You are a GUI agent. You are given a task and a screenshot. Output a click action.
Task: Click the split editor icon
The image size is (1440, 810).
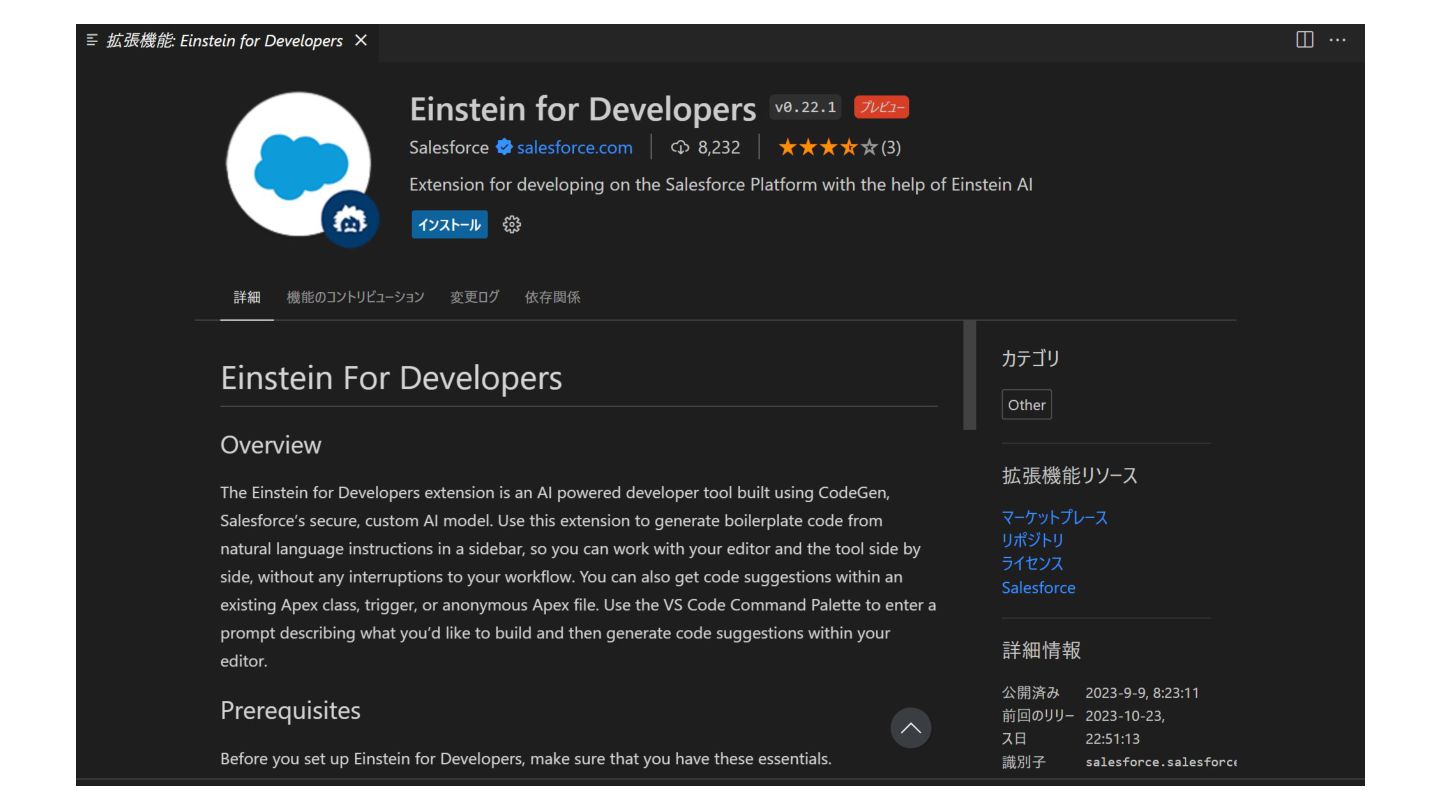click(x=1304, y=40)
